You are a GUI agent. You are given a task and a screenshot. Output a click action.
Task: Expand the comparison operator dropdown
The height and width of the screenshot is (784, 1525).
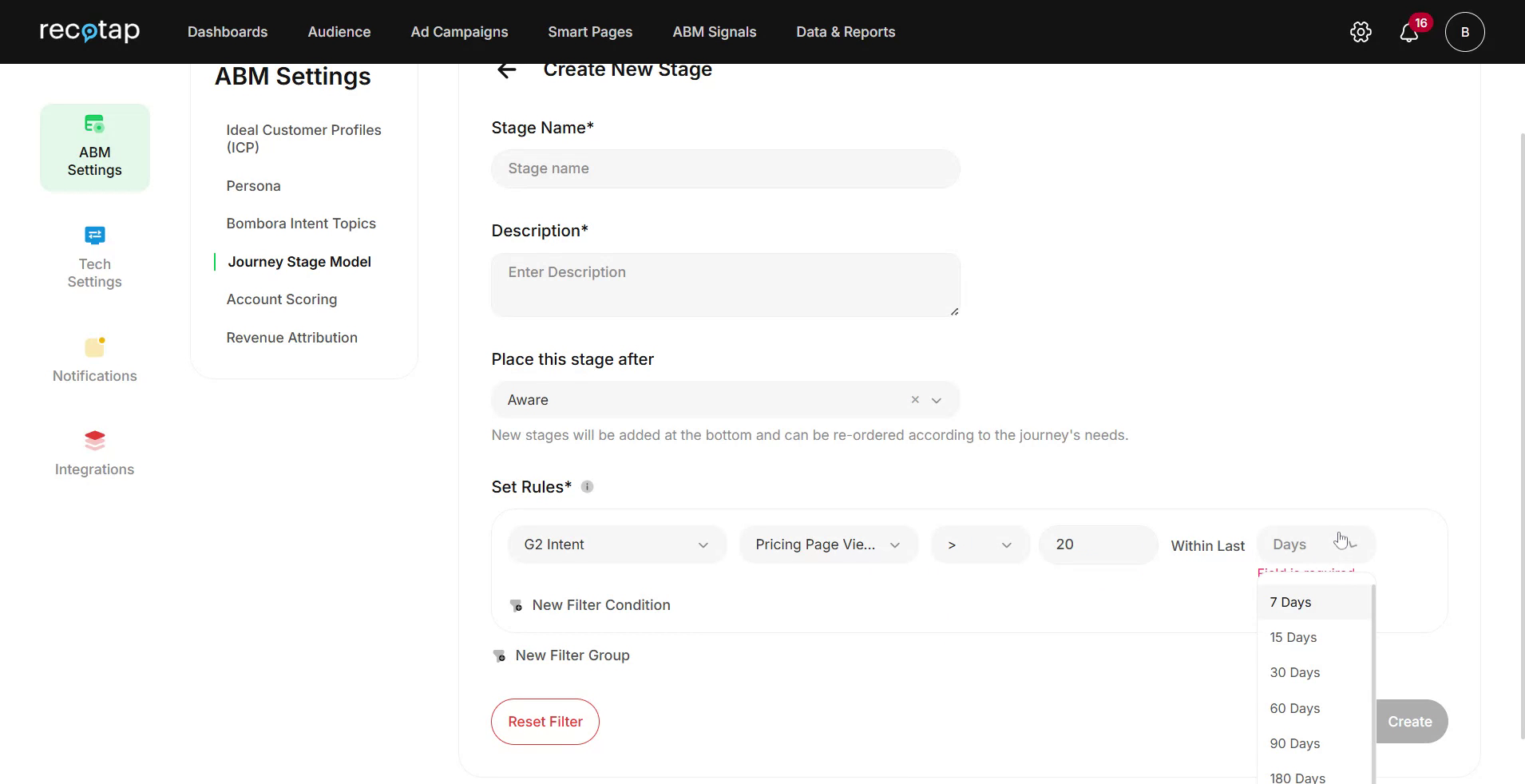(1005, 544)
